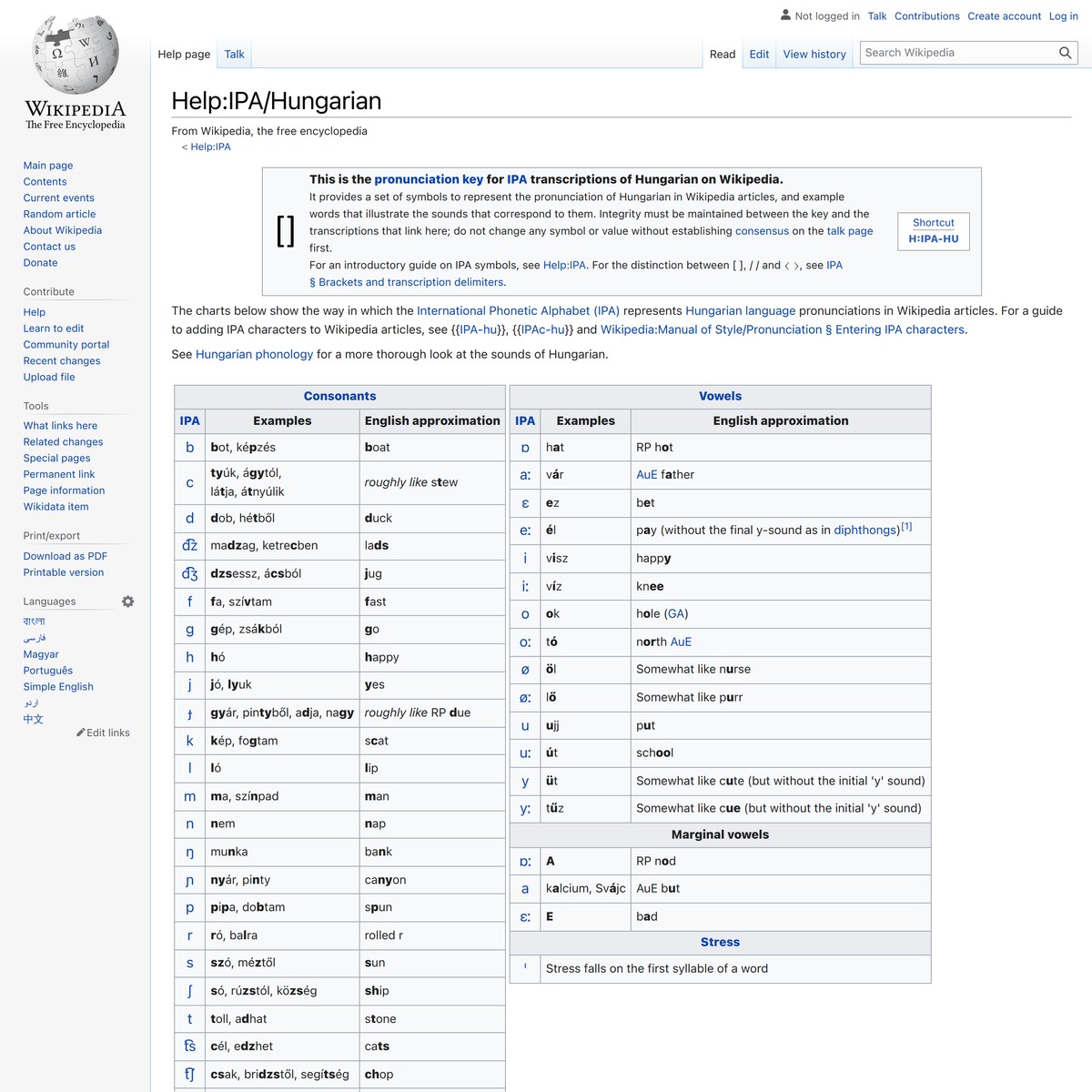Click the Log in link
Viewport: 1092px width, 1092px height.
click(1063, 15)
